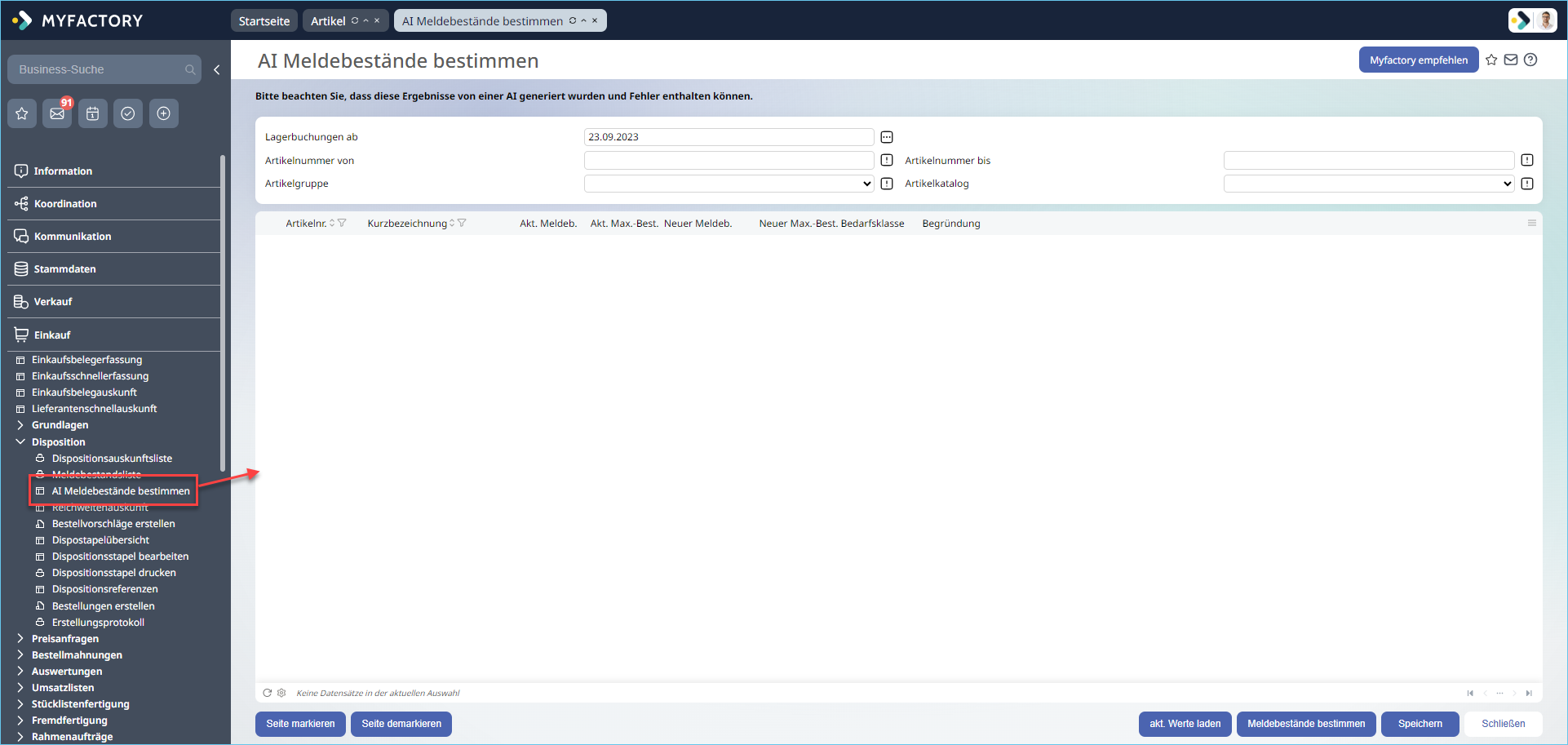Open the mail inbox with 91 badge
1568x745 pixels.
[x=57, y=113]
